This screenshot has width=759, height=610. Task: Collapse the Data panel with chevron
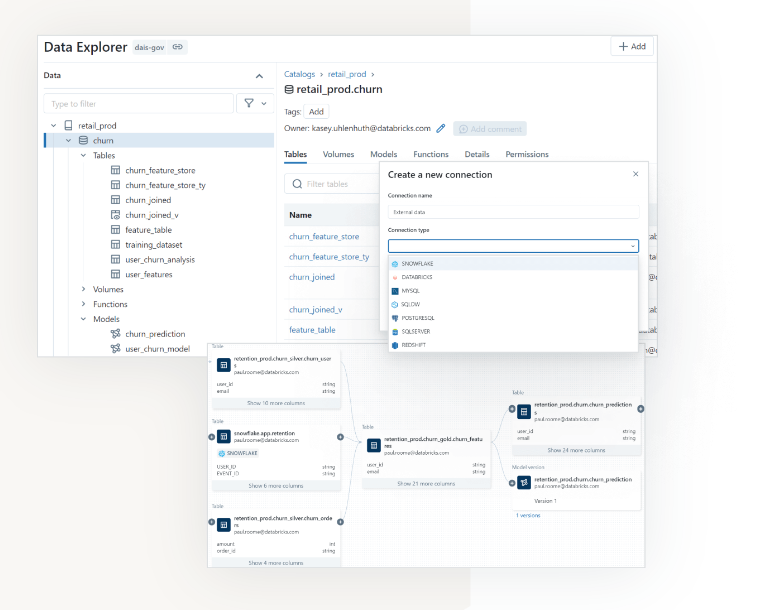tap(259, 76)
